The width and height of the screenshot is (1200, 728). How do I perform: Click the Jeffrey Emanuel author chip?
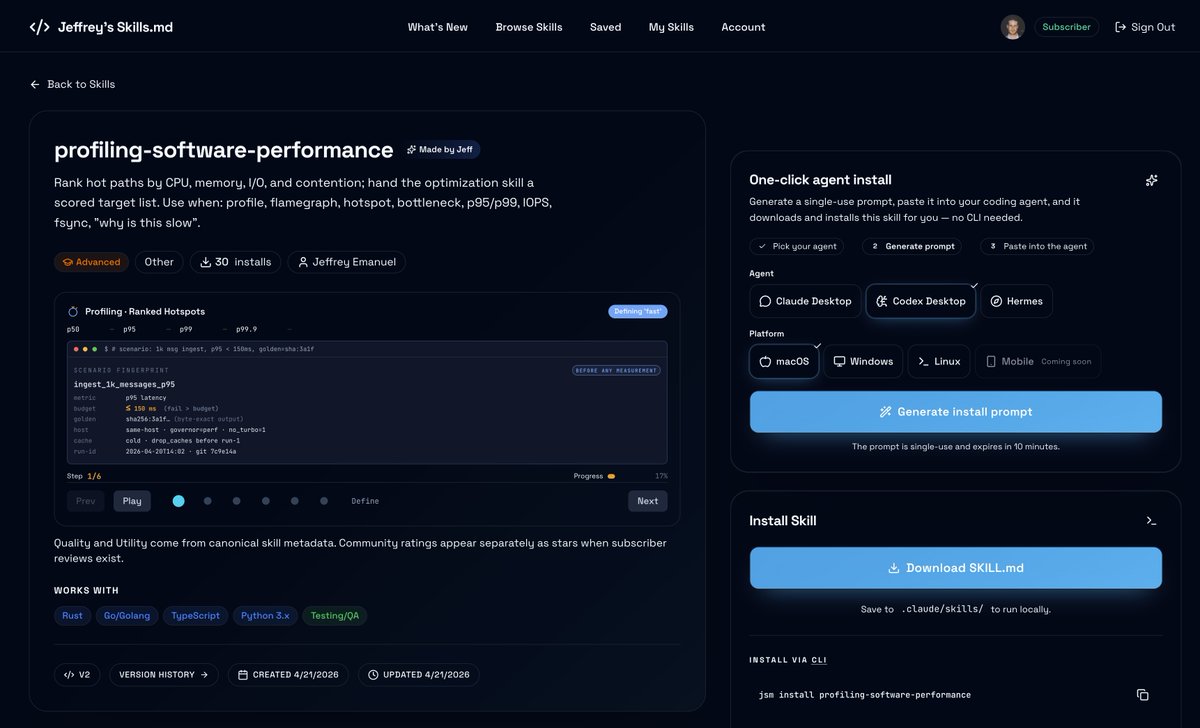tap(347, 262)
